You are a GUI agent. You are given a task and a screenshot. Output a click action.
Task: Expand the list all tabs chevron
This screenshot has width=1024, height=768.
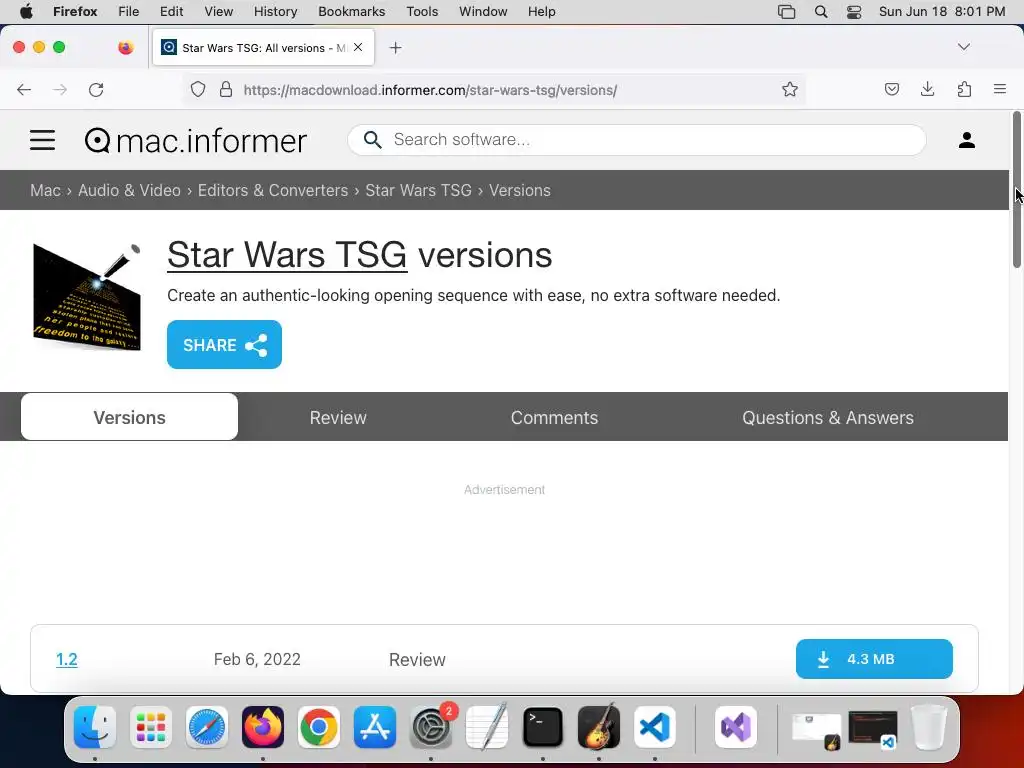coord(963,47)
